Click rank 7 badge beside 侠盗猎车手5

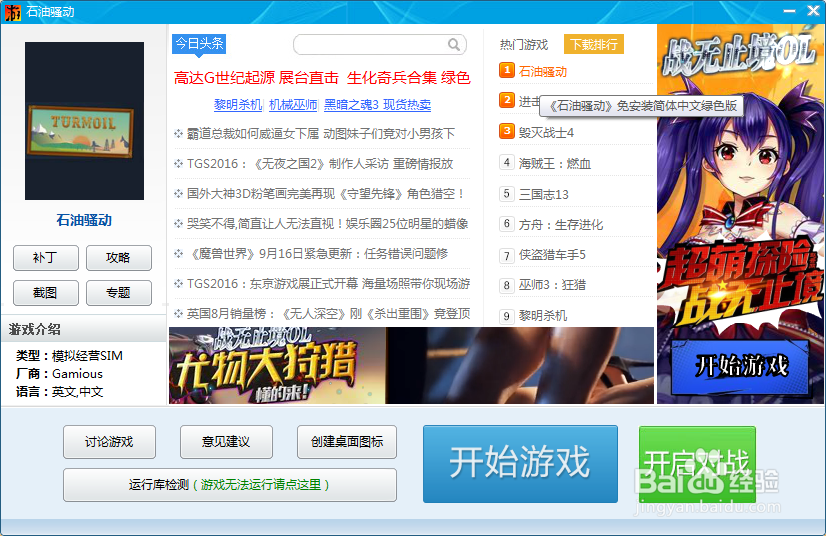tap(507, 256)
